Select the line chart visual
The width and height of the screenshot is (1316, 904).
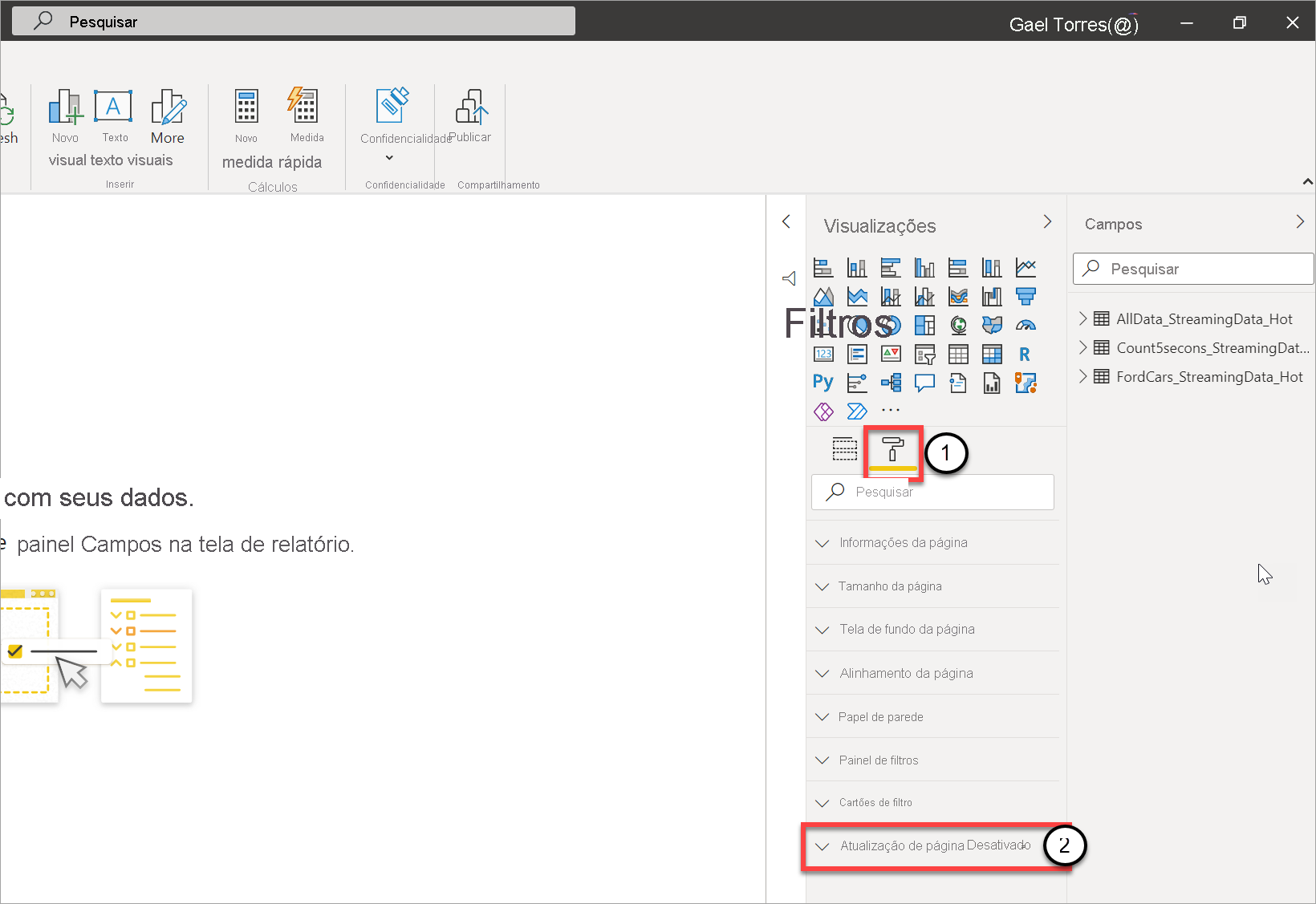point(1026,267)
